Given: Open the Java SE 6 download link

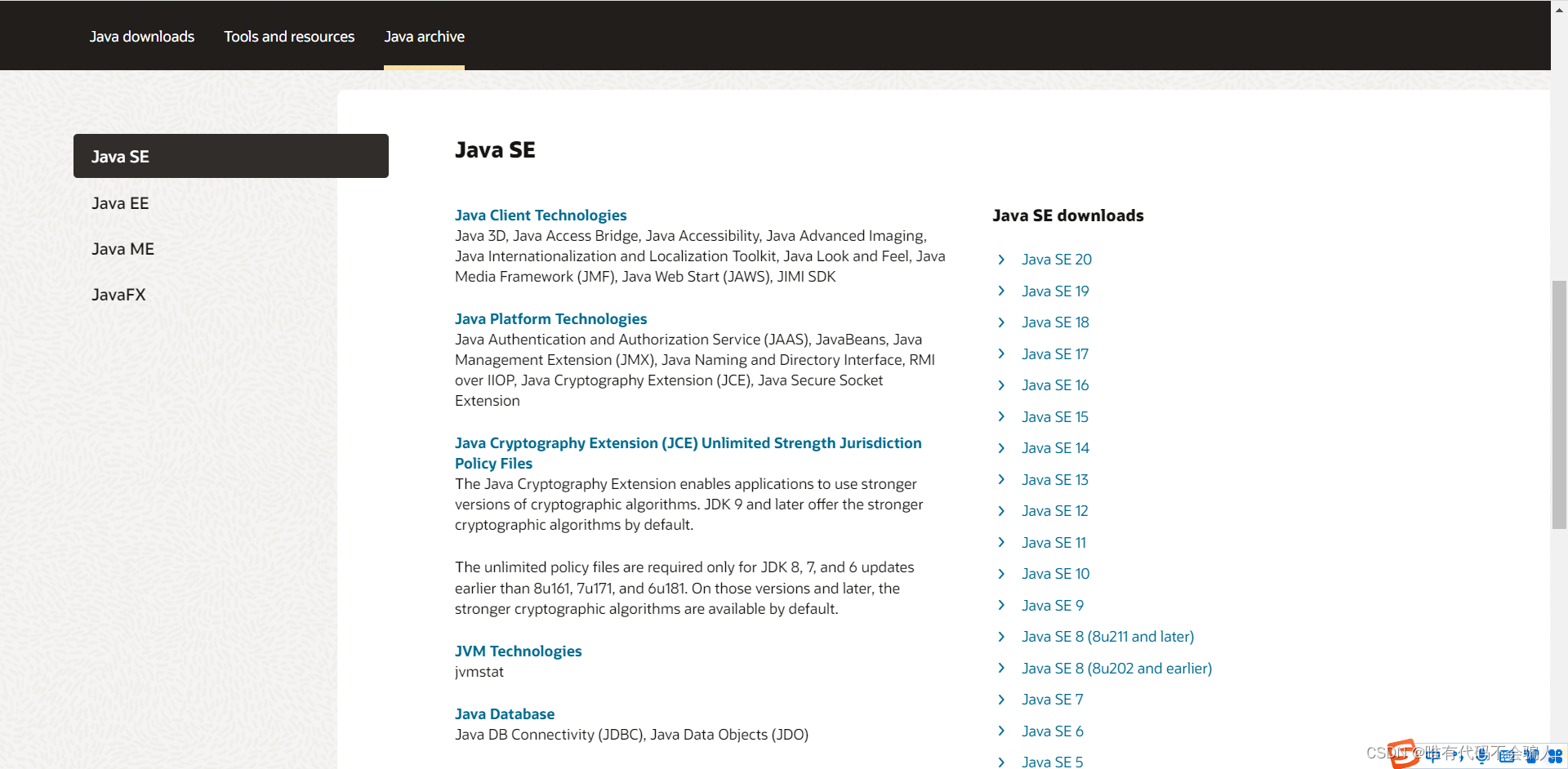Looking at the screenshot, I should click(1053, 731).
